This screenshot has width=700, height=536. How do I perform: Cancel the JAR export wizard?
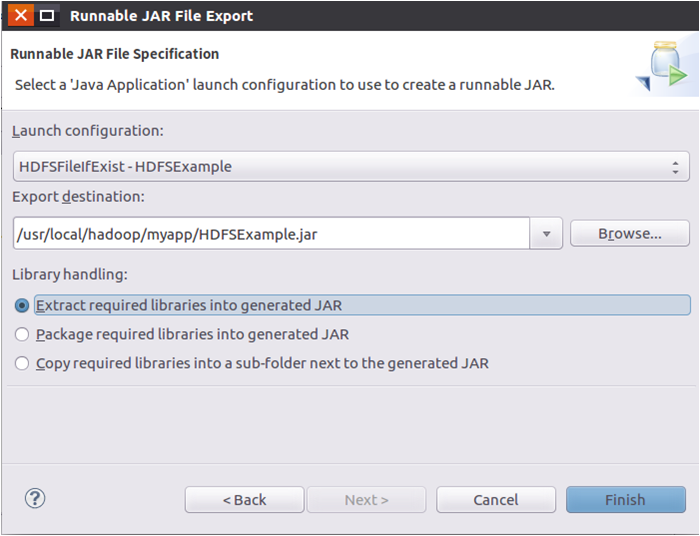(x=496, y=500)
